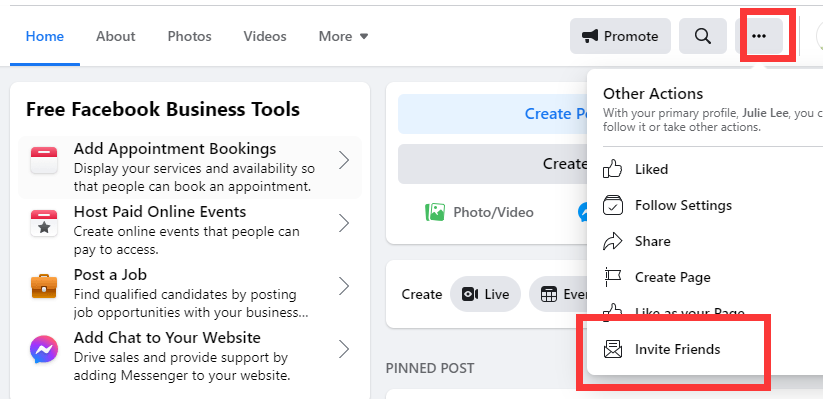Click the Share arrow icon
The height and width of the screenshot is (399, 823).
point(613,242)
